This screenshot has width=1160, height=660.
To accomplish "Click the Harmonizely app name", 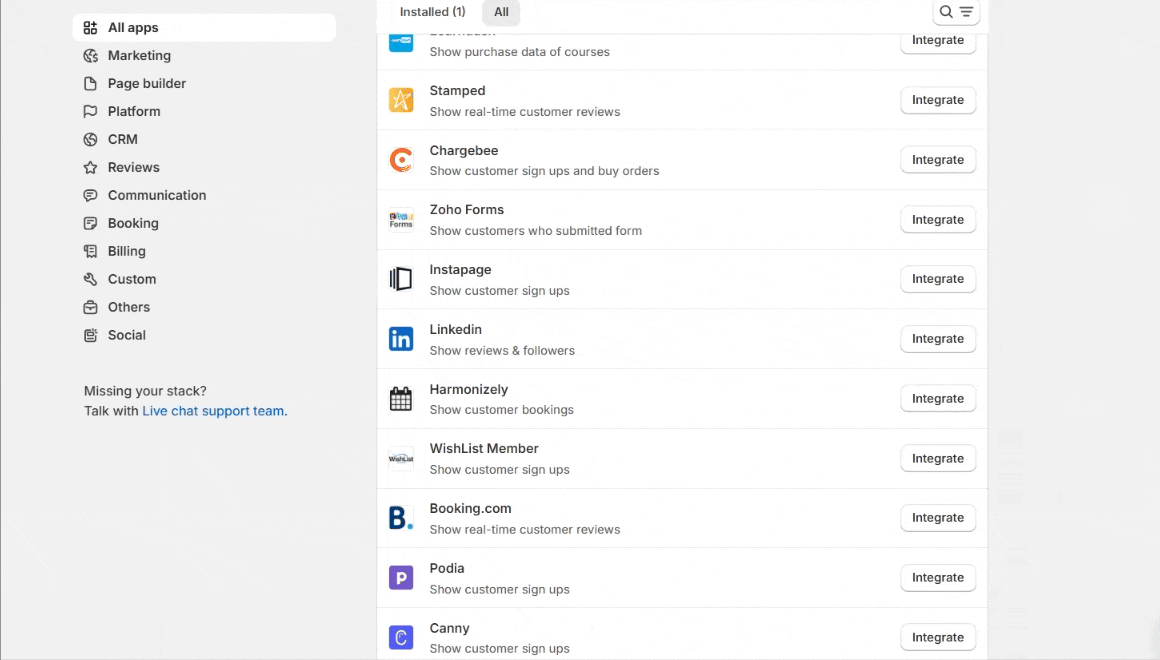I will click(469, 389).
